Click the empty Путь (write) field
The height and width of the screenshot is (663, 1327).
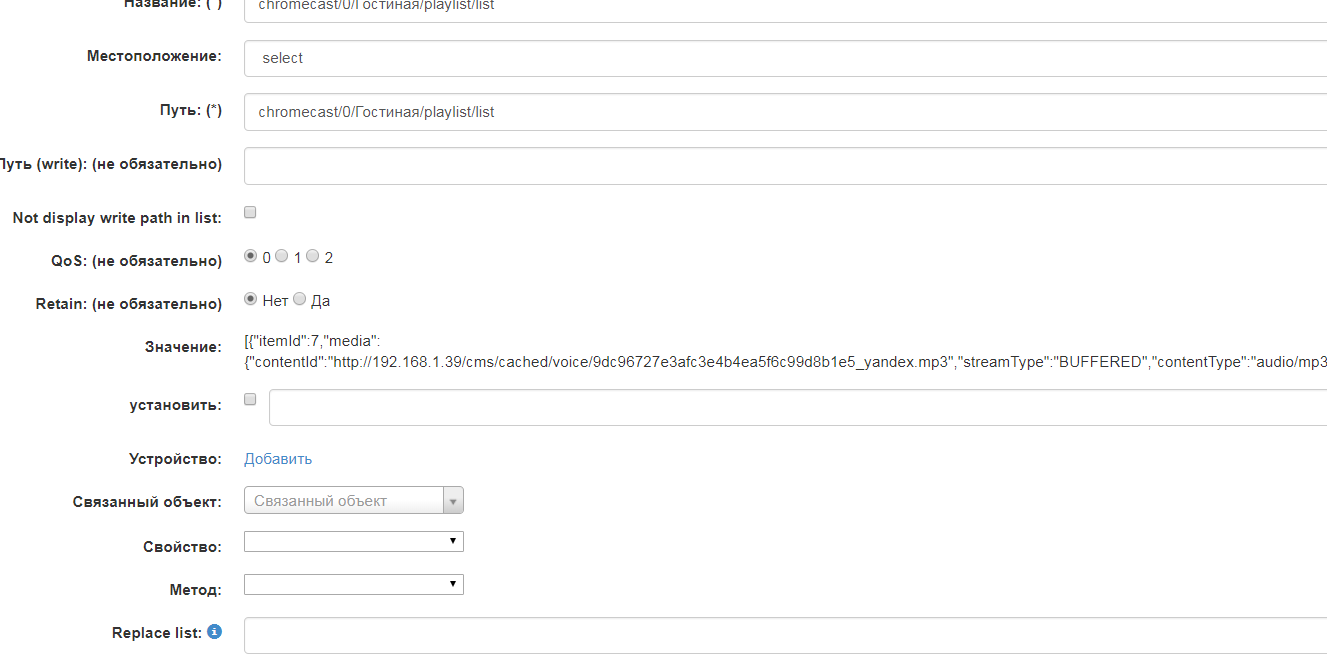[x=600, y=164]
